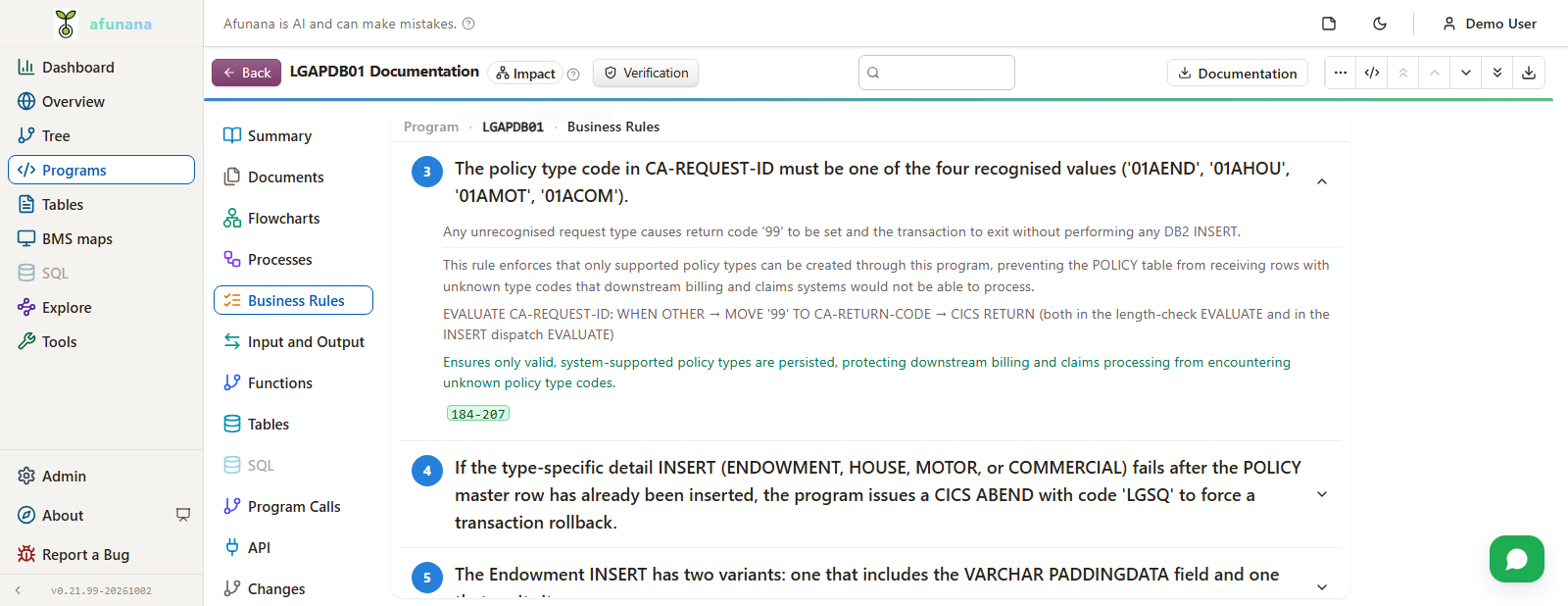Click the AI disclaimer help icon
The image size is (1568, 606).
(468, 24)
